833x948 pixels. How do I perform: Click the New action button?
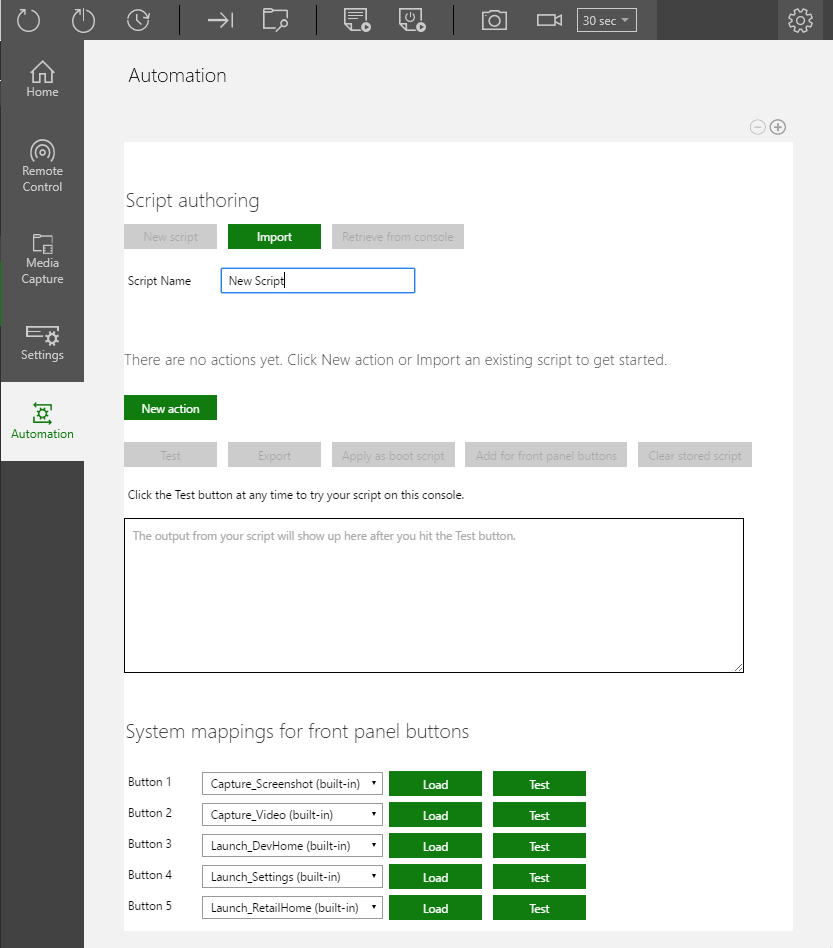pyautogui.click(x=170, y=409)
